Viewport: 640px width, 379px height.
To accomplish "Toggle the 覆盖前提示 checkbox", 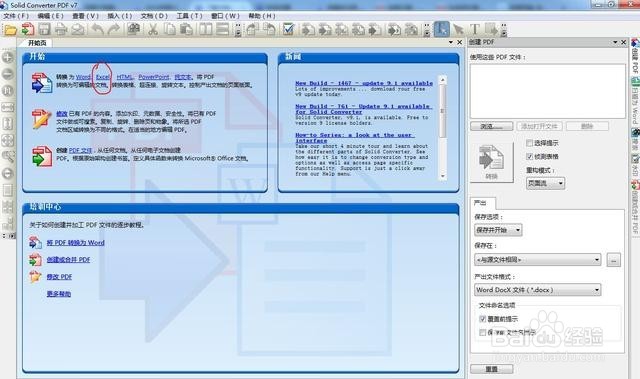I will point(482,319).
